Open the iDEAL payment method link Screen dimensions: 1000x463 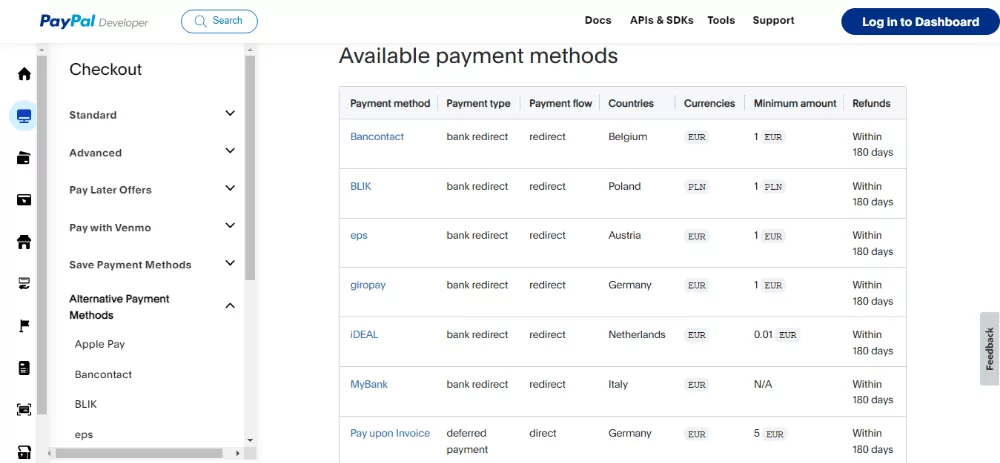[x=364, y=334]
